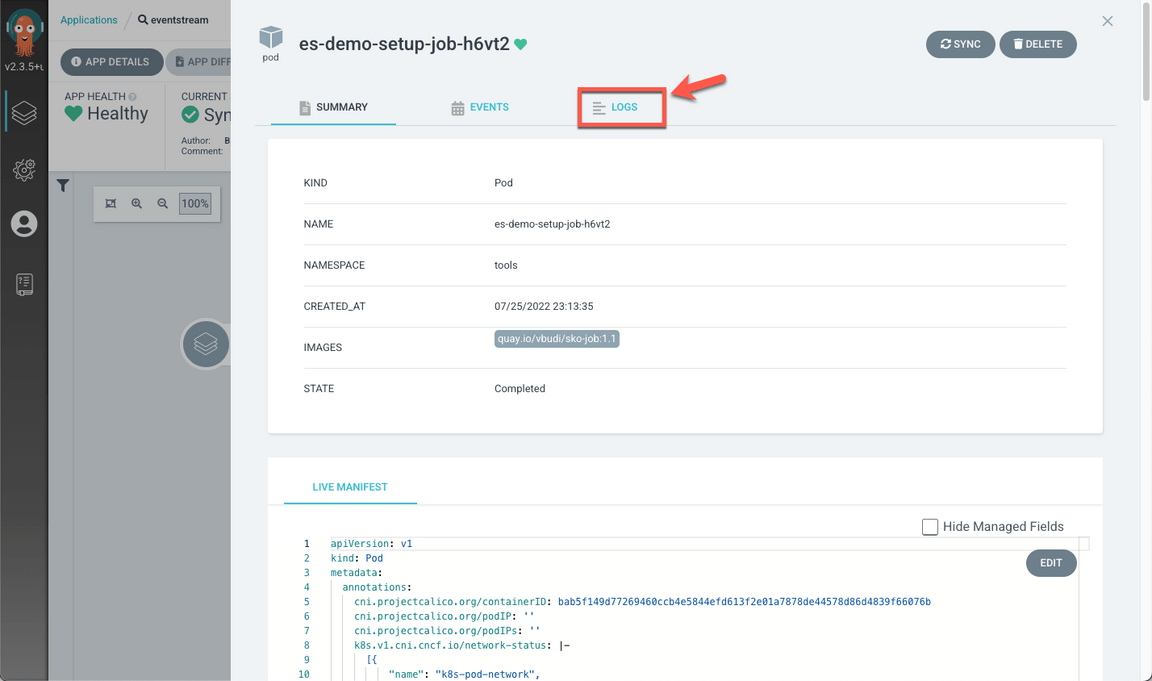Close the pod details panel
The width and height of the screenshot is (1152, 681).
[x=1107, y=21]
